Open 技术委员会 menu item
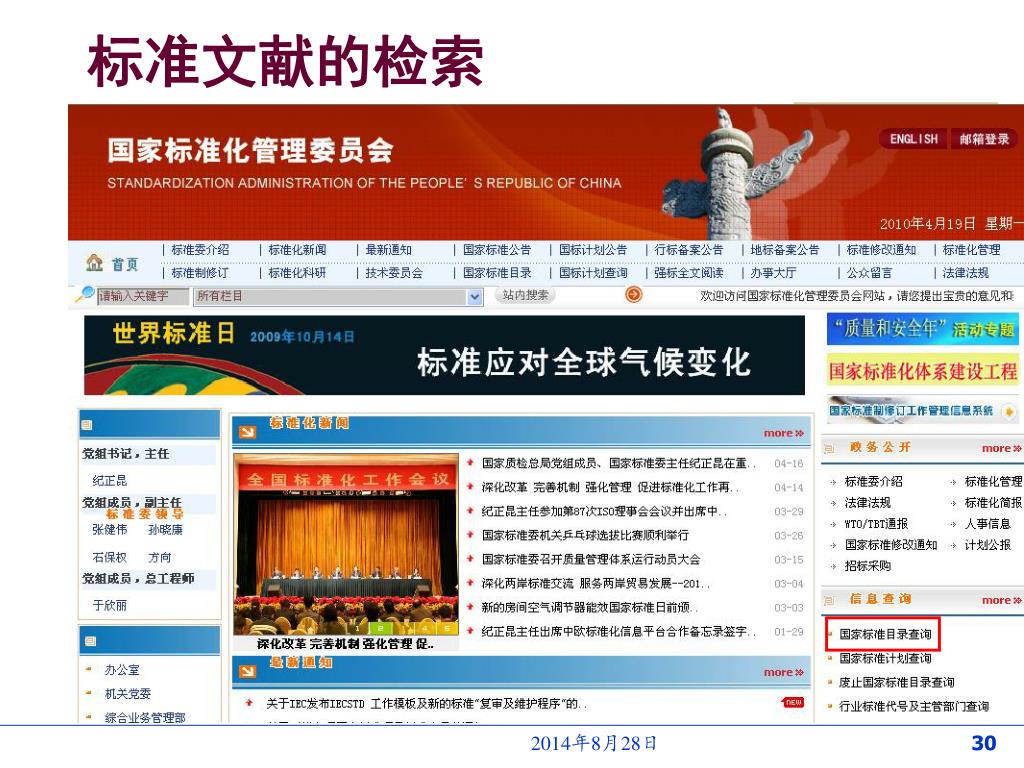The image size is (1024, 768). pos(394,272)
